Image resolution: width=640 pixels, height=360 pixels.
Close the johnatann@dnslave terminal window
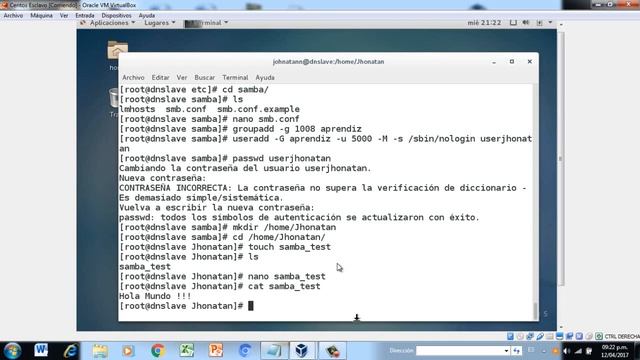[530, 62]
